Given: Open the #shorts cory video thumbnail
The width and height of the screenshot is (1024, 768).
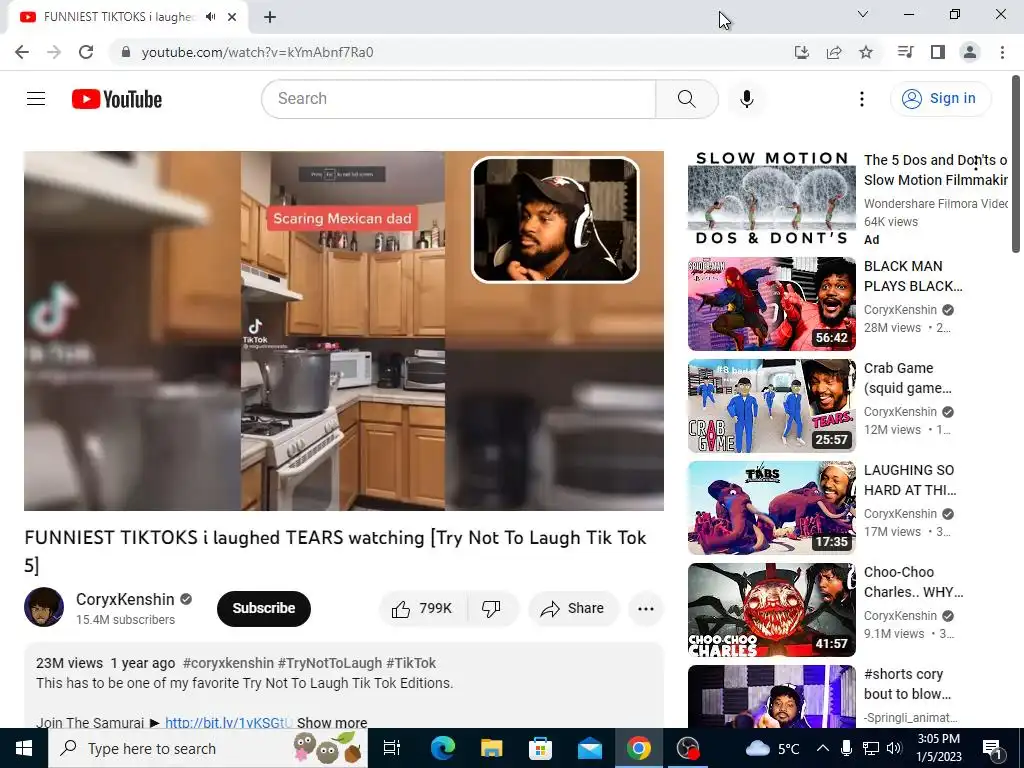Looking at the screenshot, I should pyautogui.click(x=771, y=696).
